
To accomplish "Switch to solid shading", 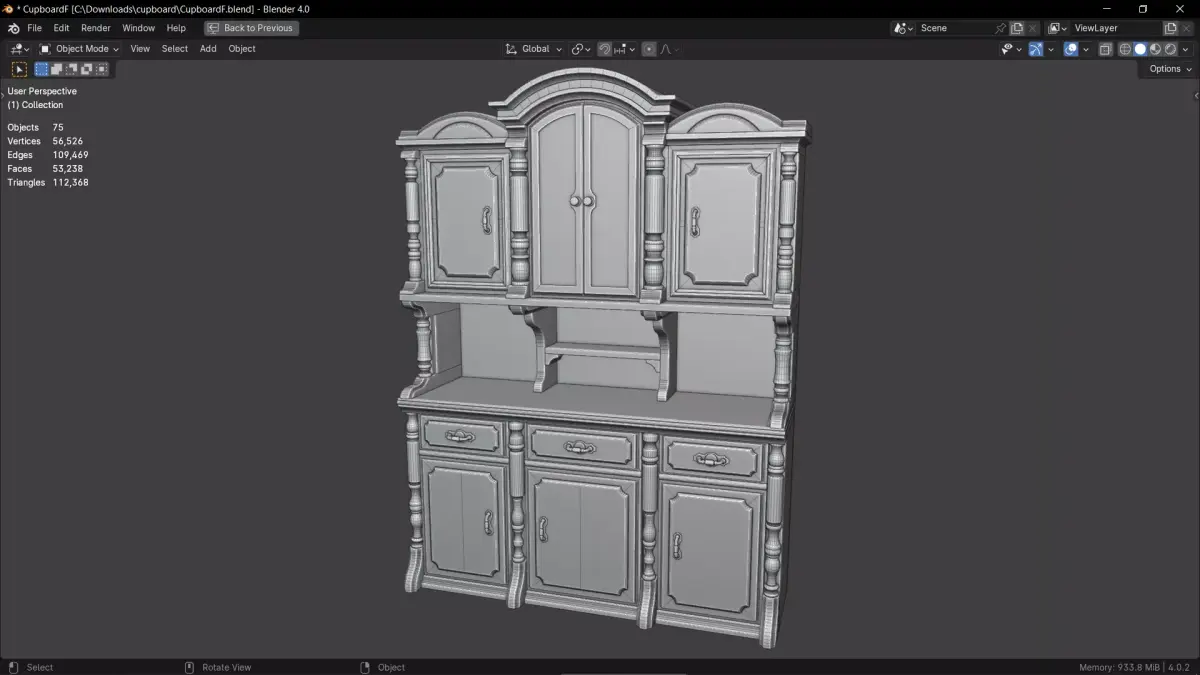I will [x=1140, y=48].
